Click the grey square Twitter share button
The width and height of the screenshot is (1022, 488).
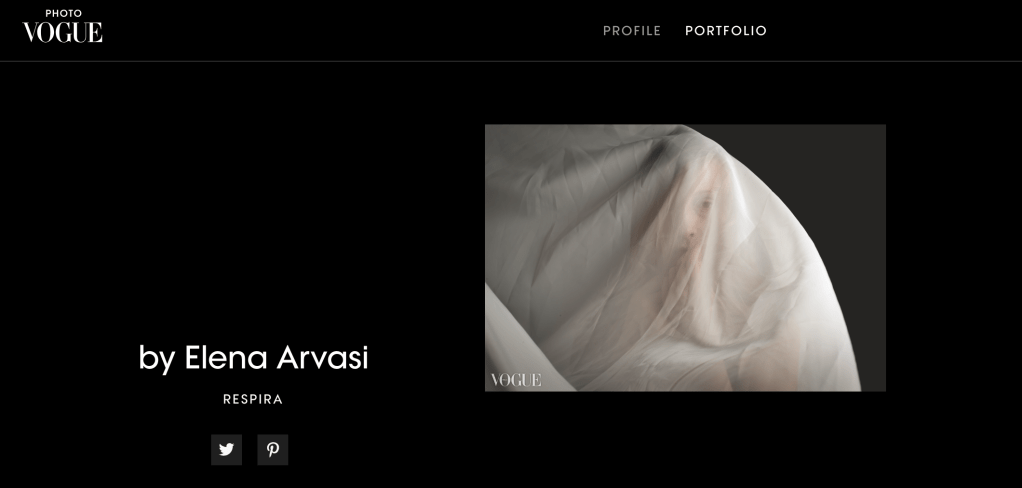pos(226,450)
